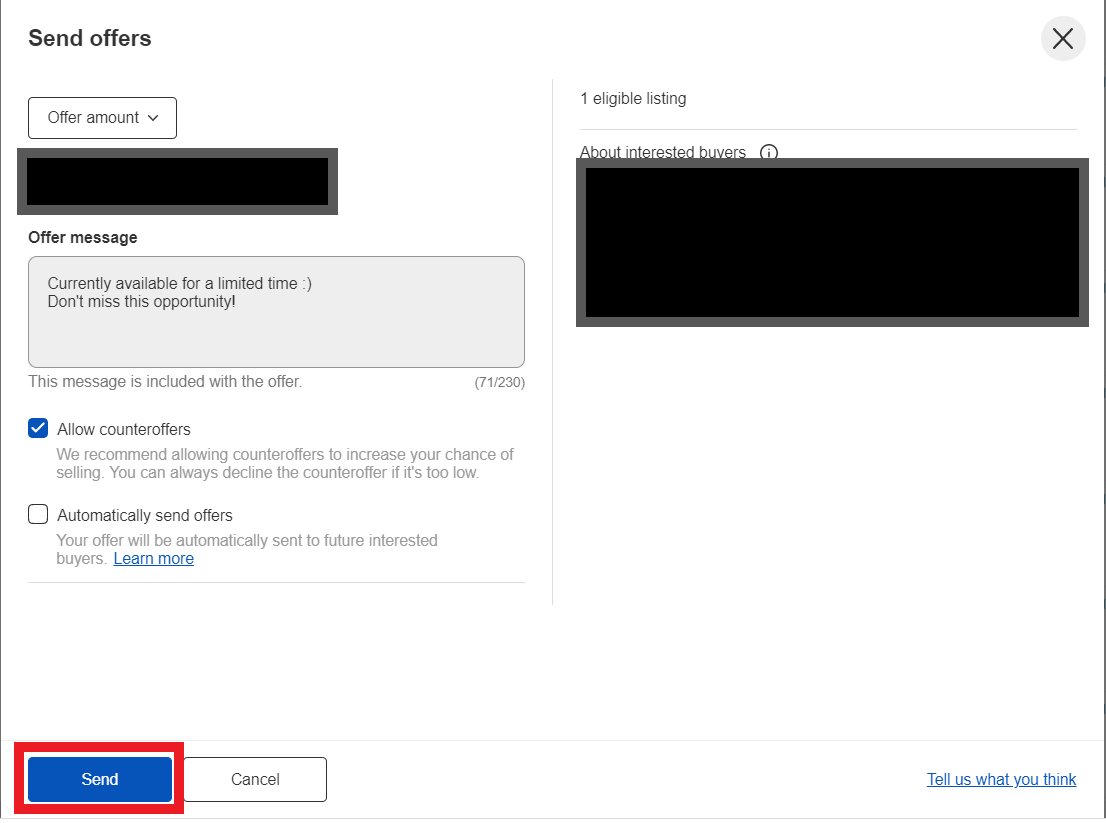Click the blue Send button

99,779
